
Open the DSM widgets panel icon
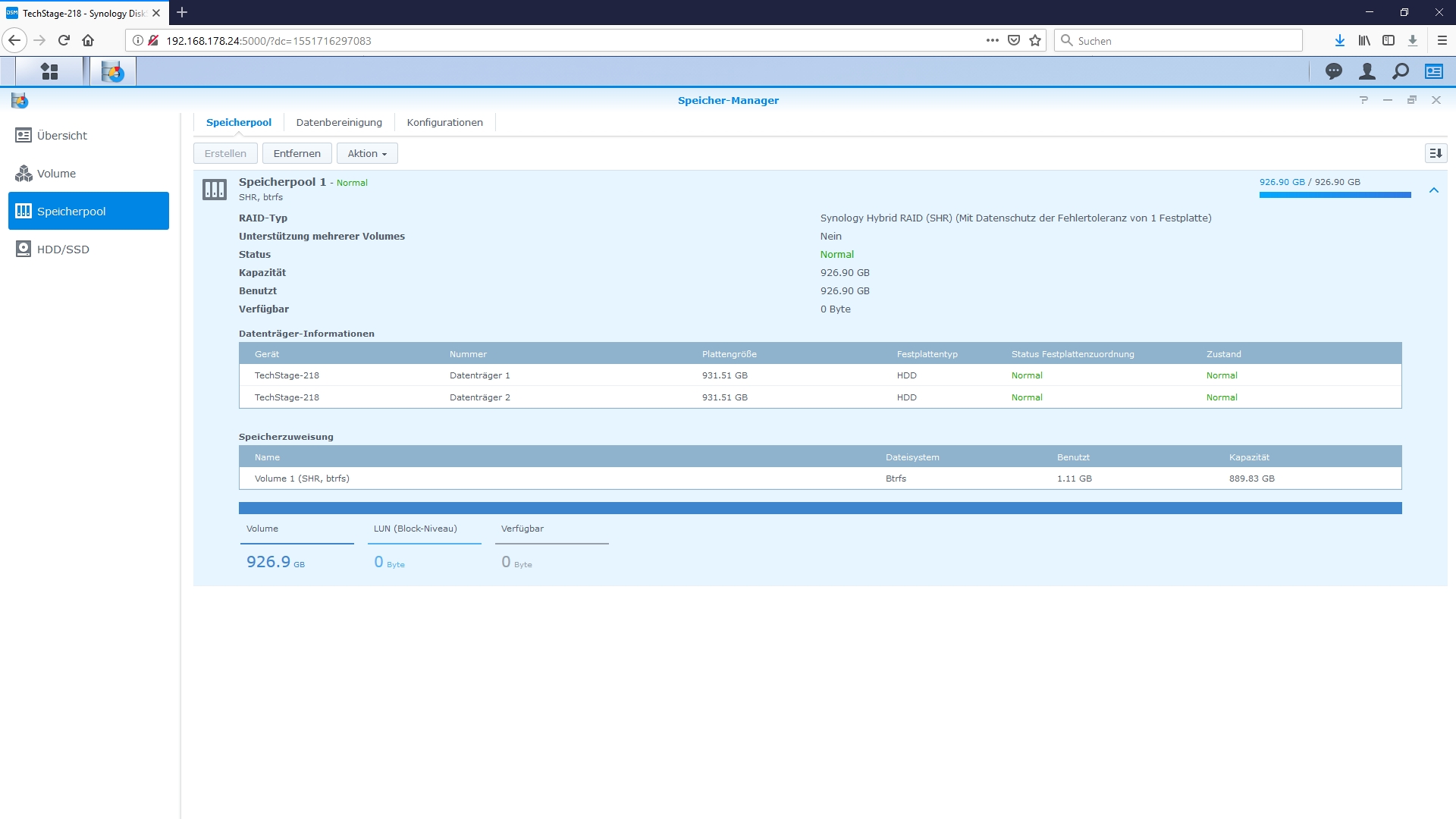[1433, 71]
